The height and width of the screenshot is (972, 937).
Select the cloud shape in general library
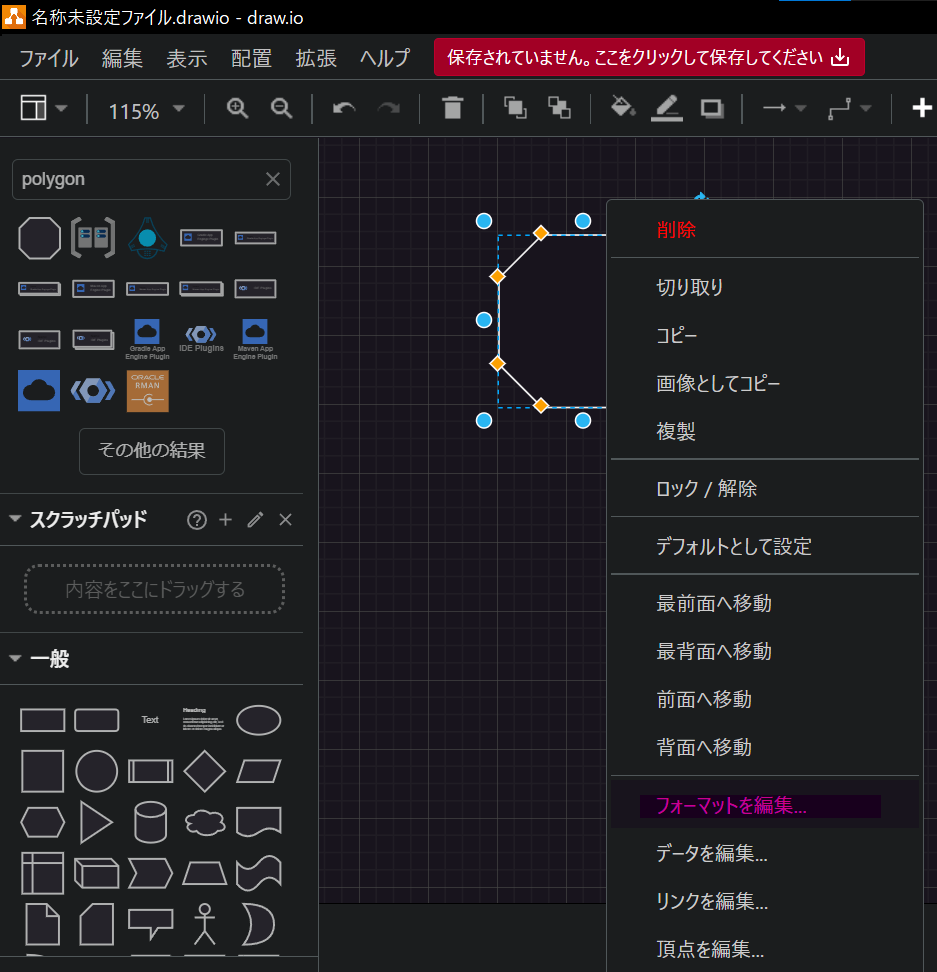[x=205, y=823]
